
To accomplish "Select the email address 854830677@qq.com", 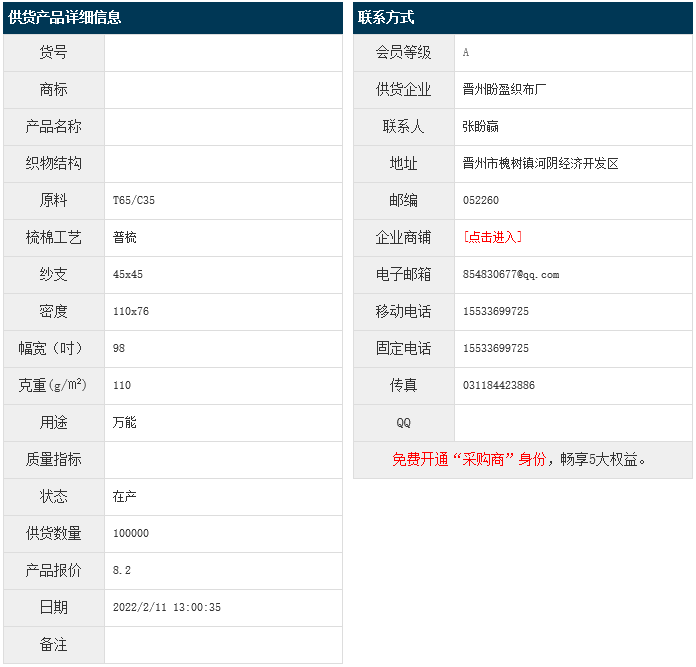I will (x=511, y=274).
